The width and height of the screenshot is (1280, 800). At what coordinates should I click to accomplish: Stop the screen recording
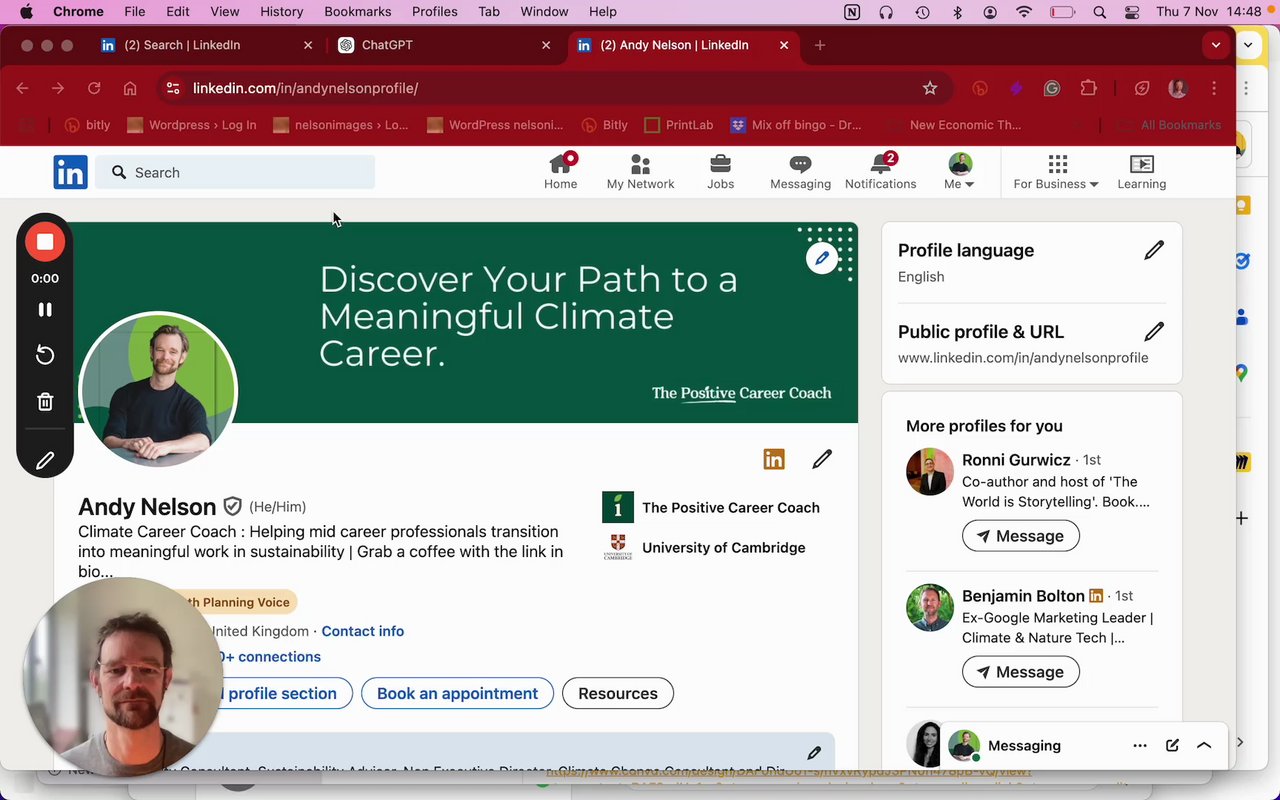pyautogui.click(x=45, y=242)
